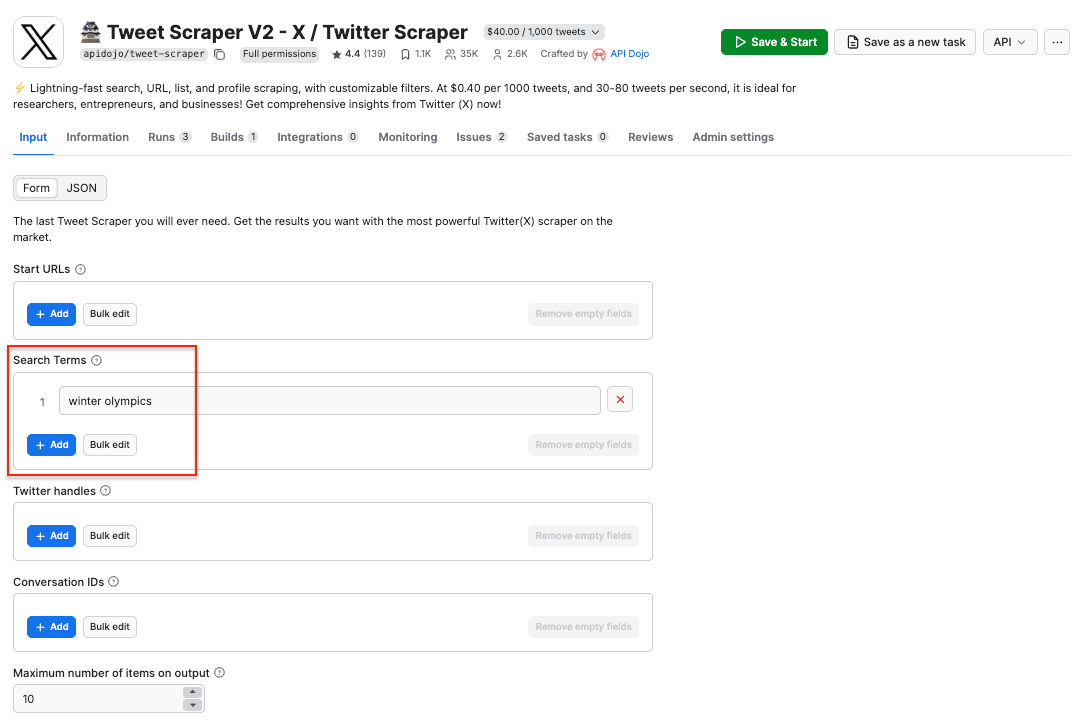Open the Monitoring tab
Viewport: 1078px width, 723px height.
407,136
